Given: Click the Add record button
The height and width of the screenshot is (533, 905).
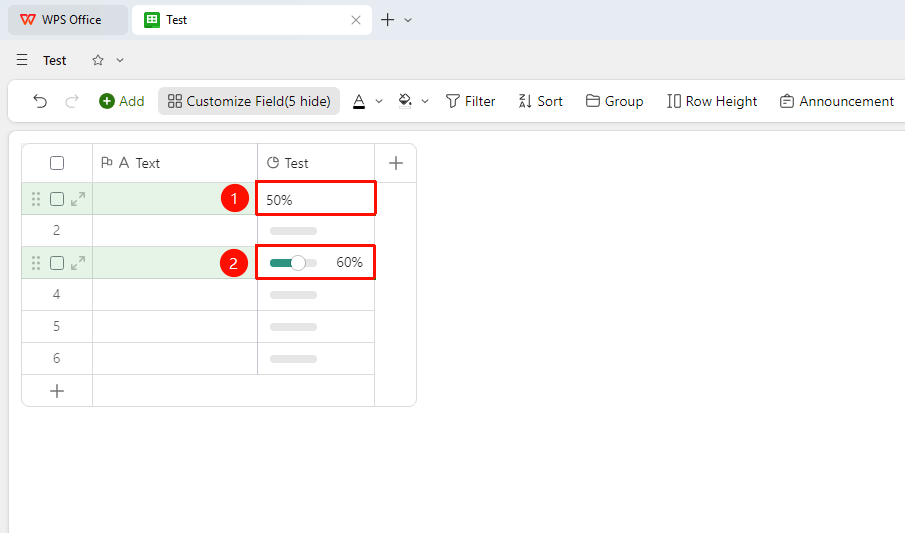Looking at the screenshot, I should [x=122, y=101].
